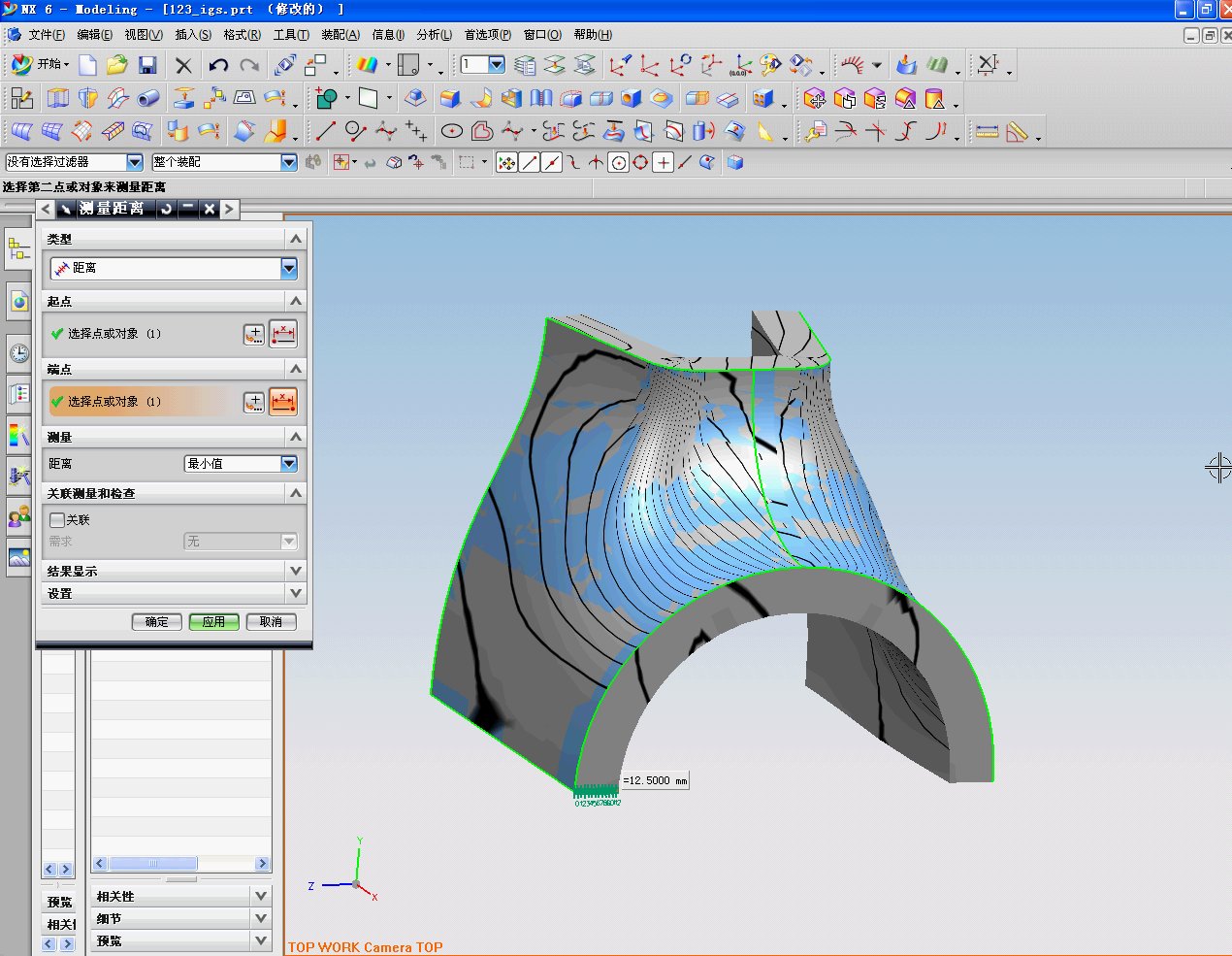Click the end point selection icon
The image size is (1232, 956).
coord(282,402)
